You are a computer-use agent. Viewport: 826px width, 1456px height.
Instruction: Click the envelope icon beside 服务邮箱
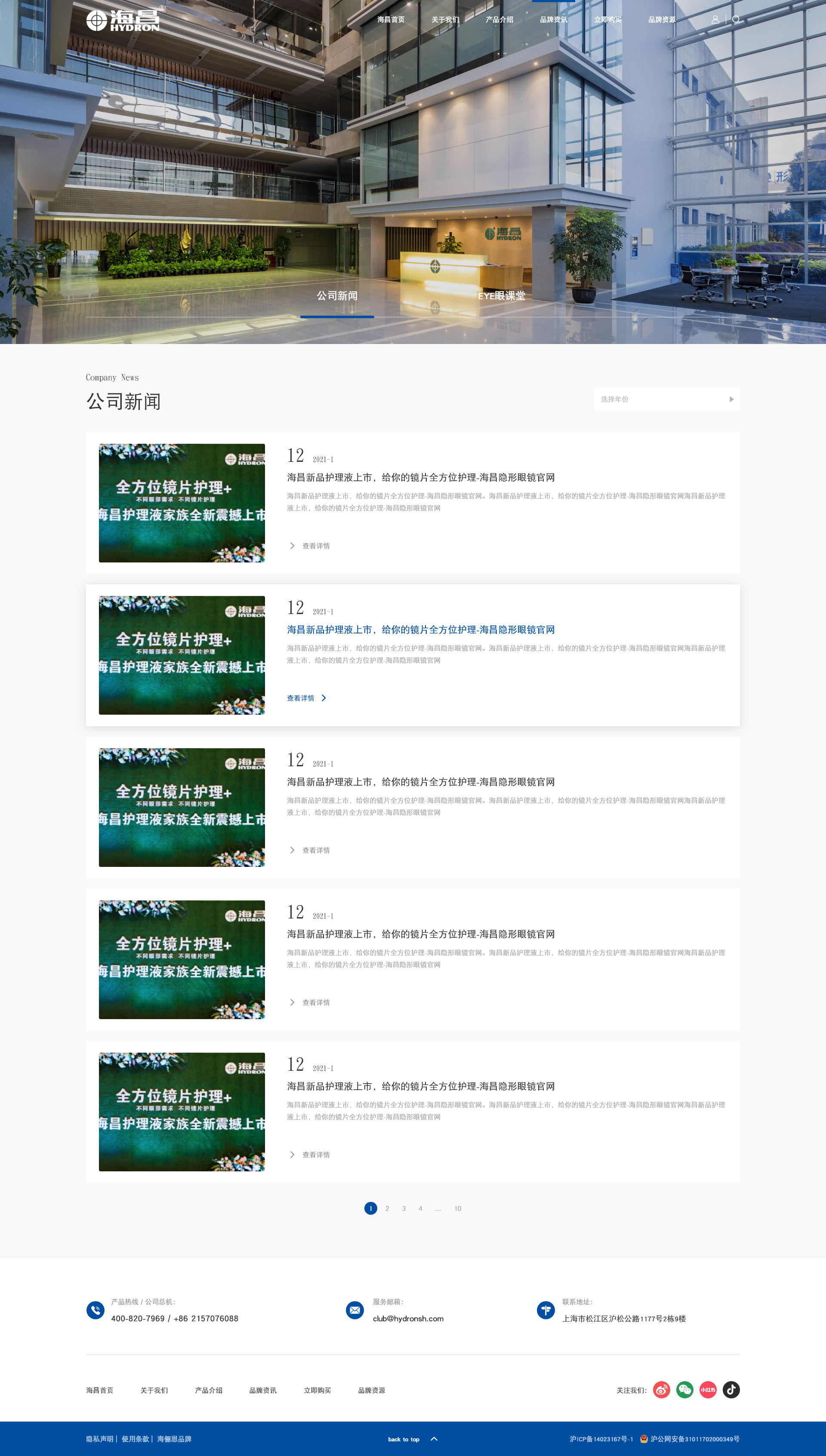tap(354, 1310)
